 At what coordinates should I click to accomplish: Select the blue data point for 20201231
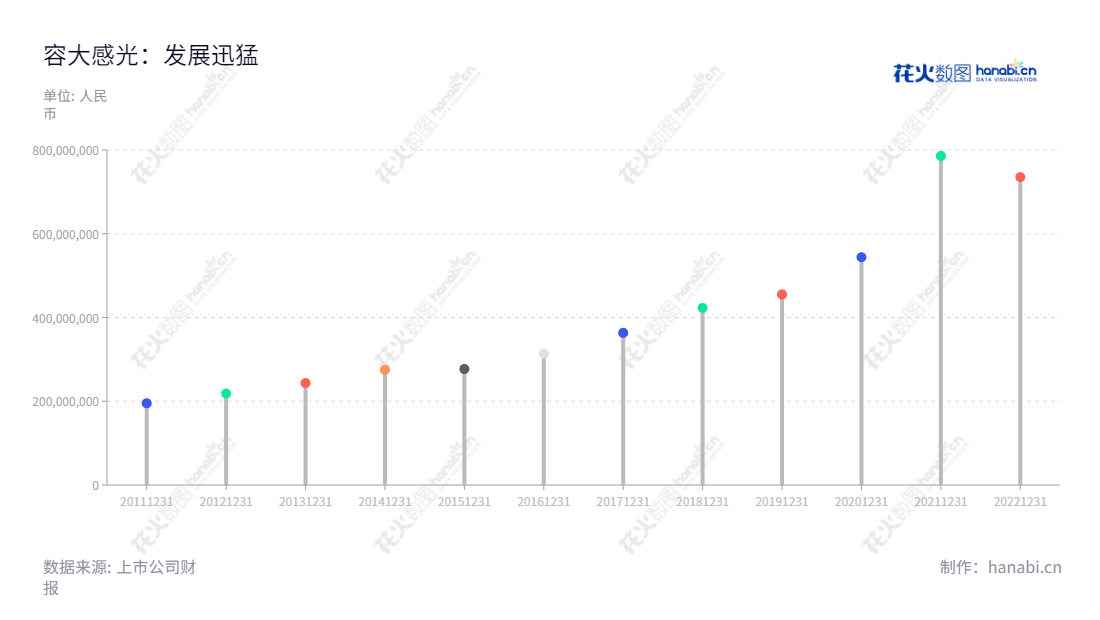click(861, 257)
